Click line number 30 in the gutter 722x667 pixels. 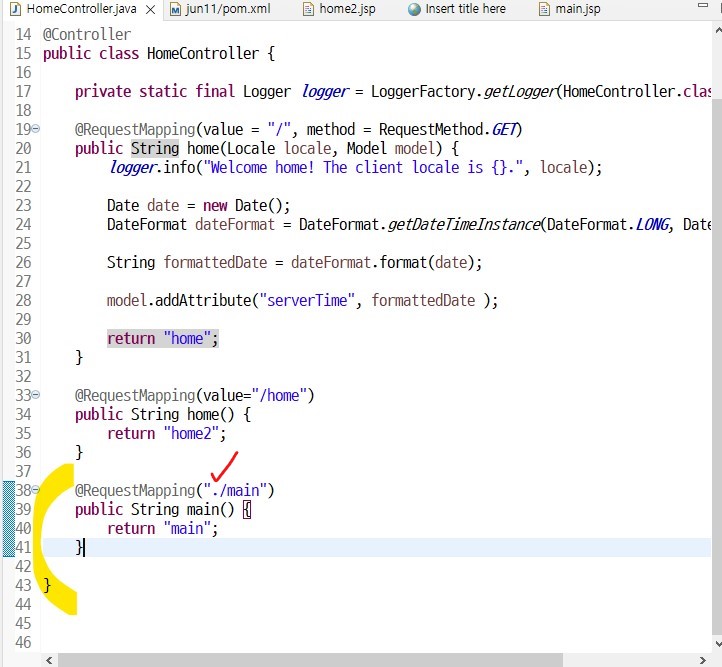coord(23,338)
